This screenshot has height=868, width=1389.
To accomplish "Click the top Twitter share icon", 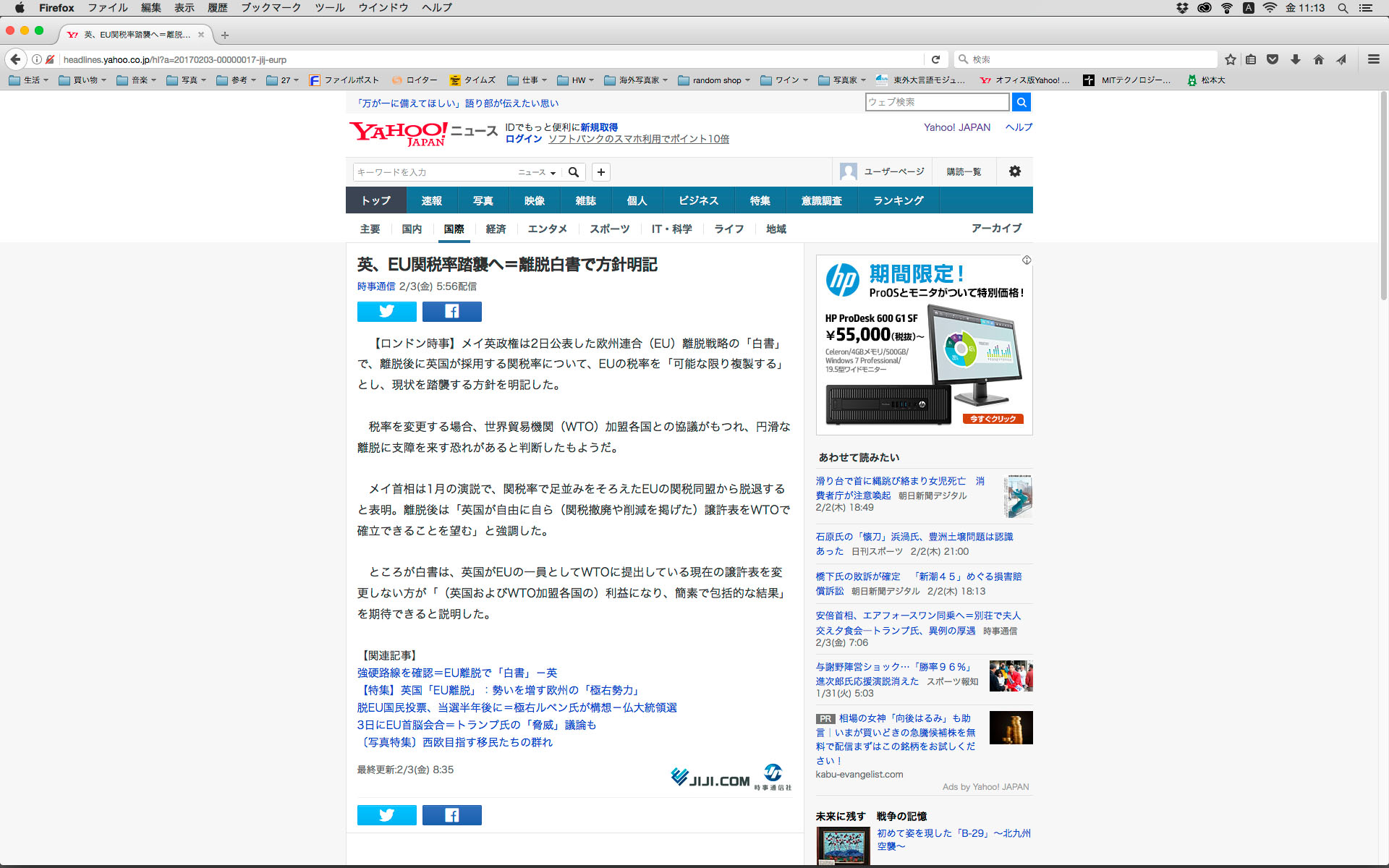I will 386,312.
